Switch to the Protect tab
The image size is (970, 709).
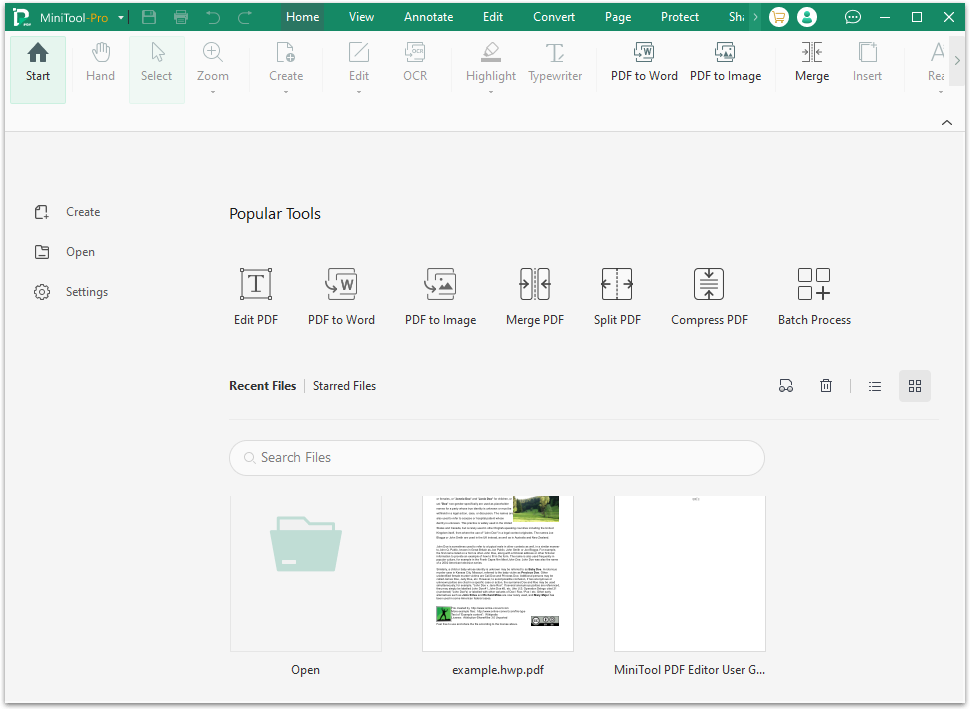pos(680,17)
